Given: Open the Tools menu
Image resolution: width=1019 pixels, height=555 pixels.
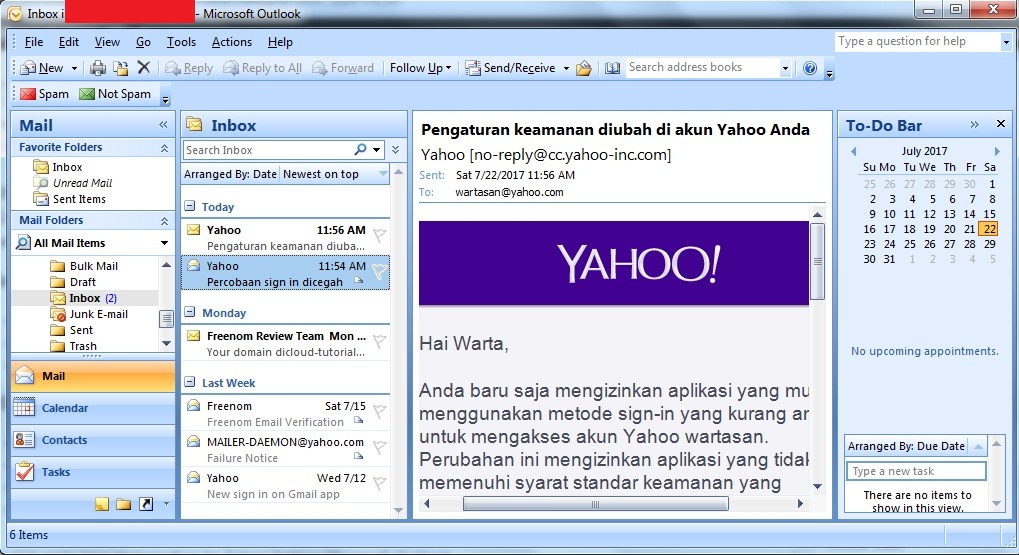Looking at the screenshot, I should [181, 42].
